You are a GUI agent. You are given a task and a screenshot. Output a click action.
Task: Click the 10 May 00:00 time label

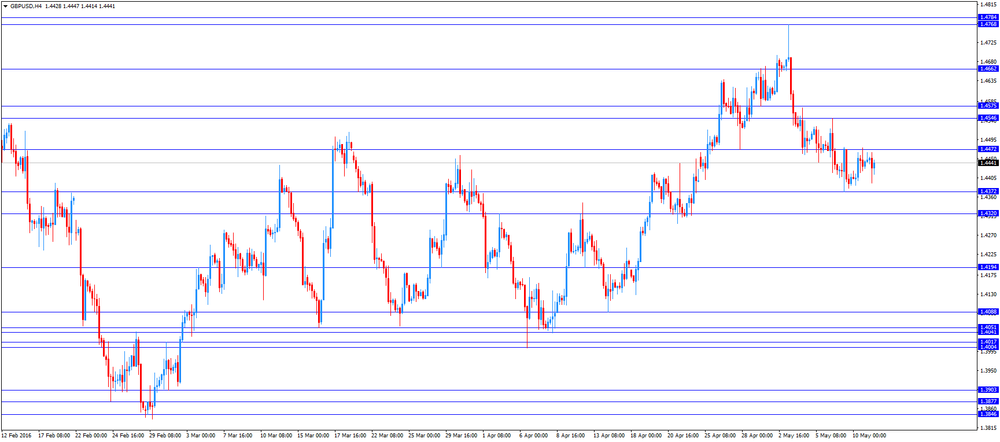[x=871, y=437]
